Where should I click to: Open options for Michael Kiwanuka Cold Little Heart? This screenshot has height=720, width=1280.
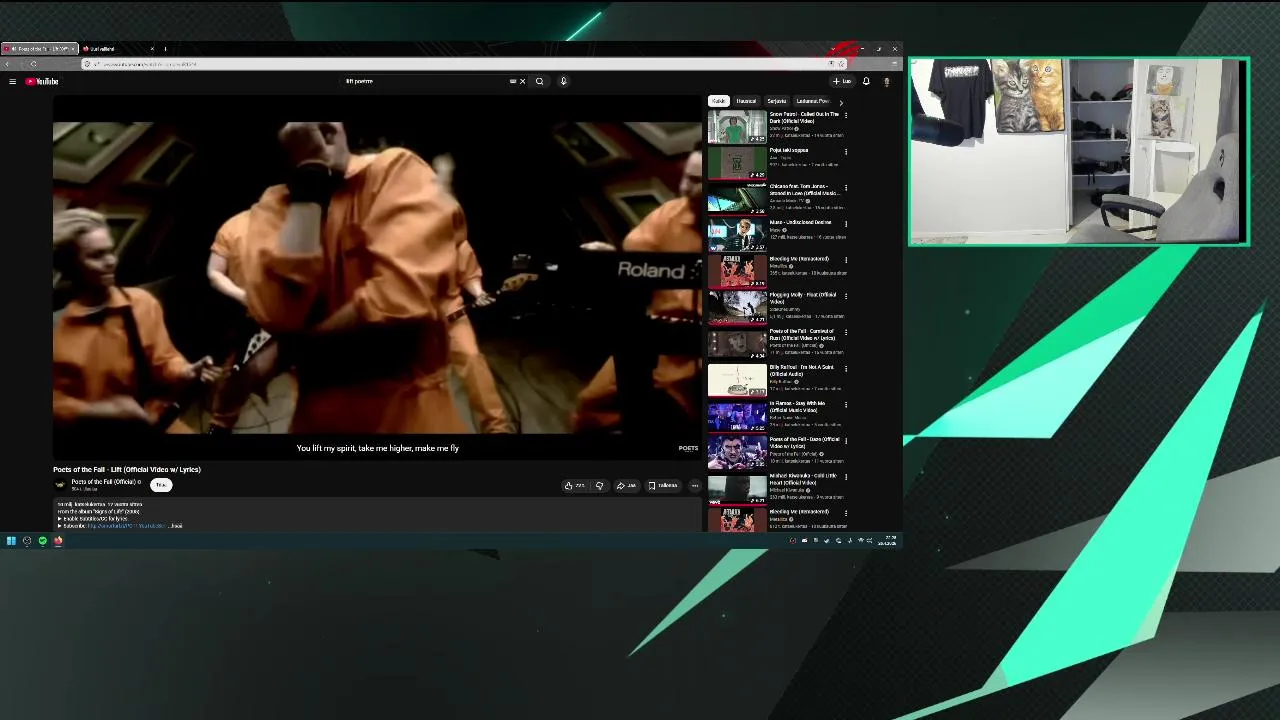click(x=846, y=476)
